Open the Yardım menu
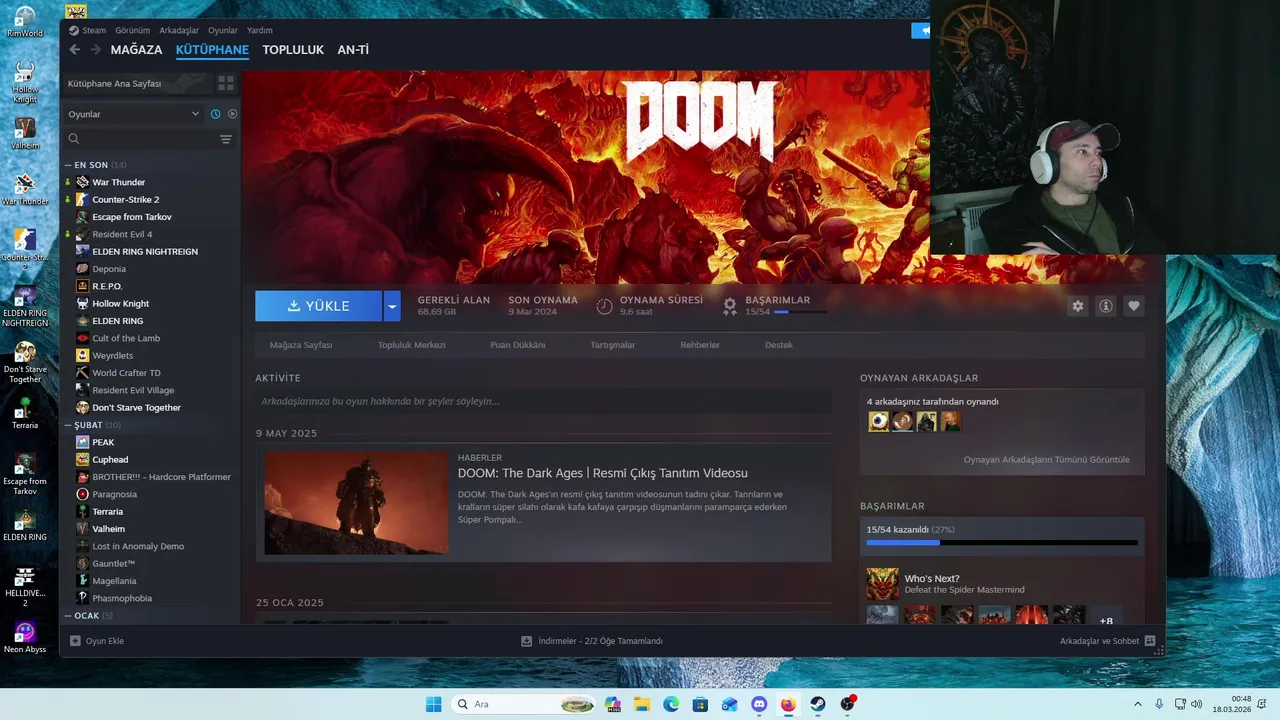Viewport: 1280px width, 720px height. point(260,30)
